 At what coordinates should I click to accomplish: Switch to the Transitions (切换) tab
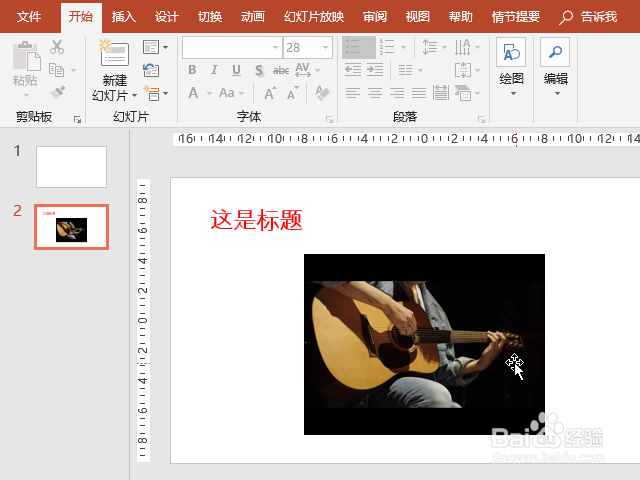pos(210,17)
